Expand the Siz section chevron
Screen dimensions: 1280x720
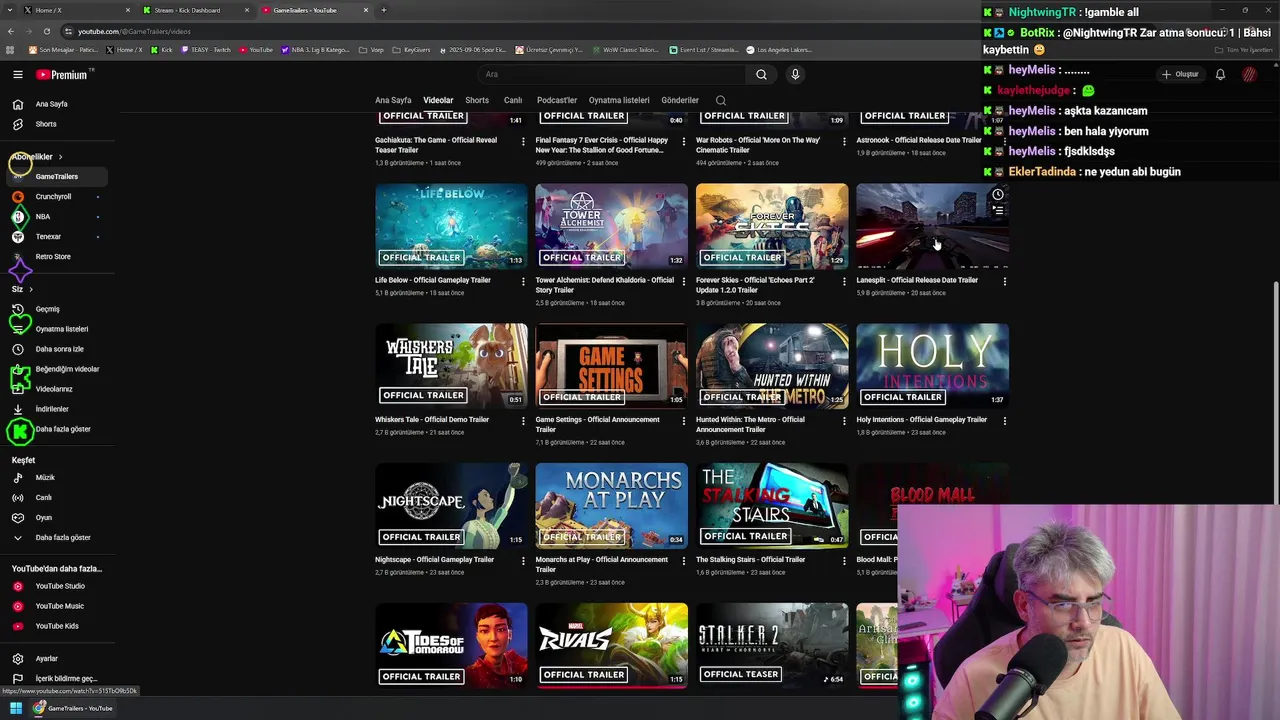[31, 289]
